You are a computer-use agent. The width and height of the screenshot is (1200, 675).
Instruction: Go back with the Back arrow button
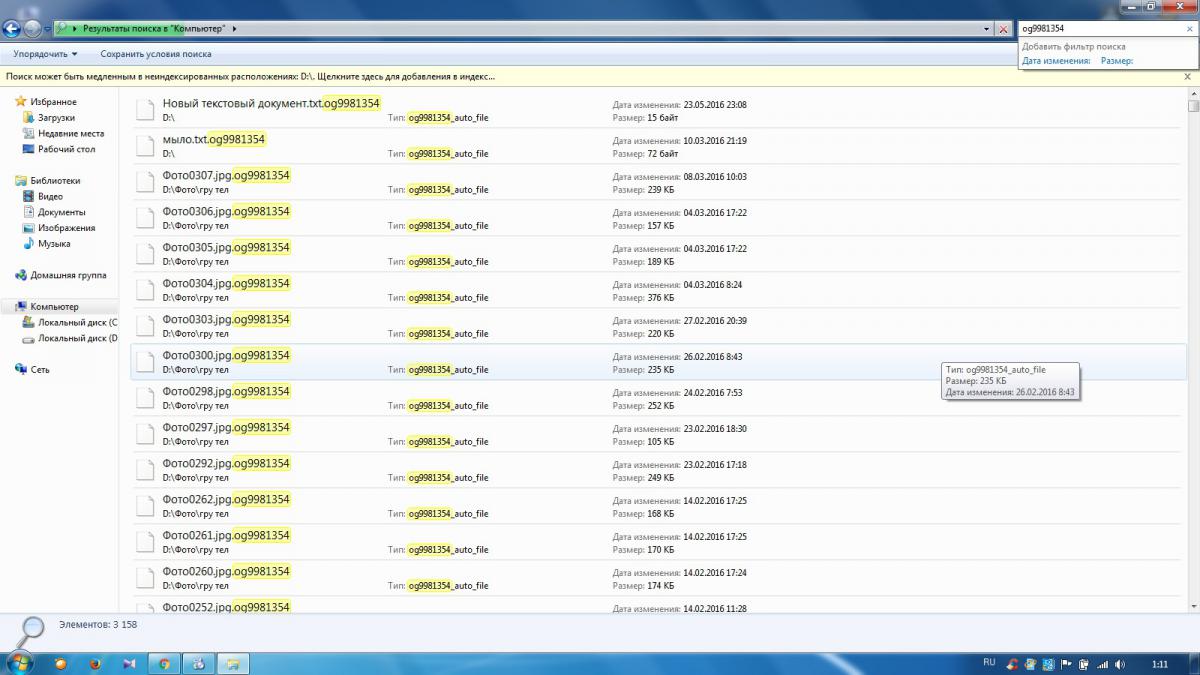(12, 29)
